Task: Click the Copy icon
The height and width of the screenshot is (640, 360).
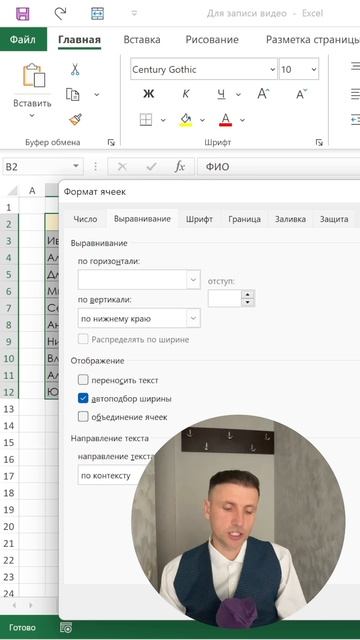Action: (x=73, y=94)
